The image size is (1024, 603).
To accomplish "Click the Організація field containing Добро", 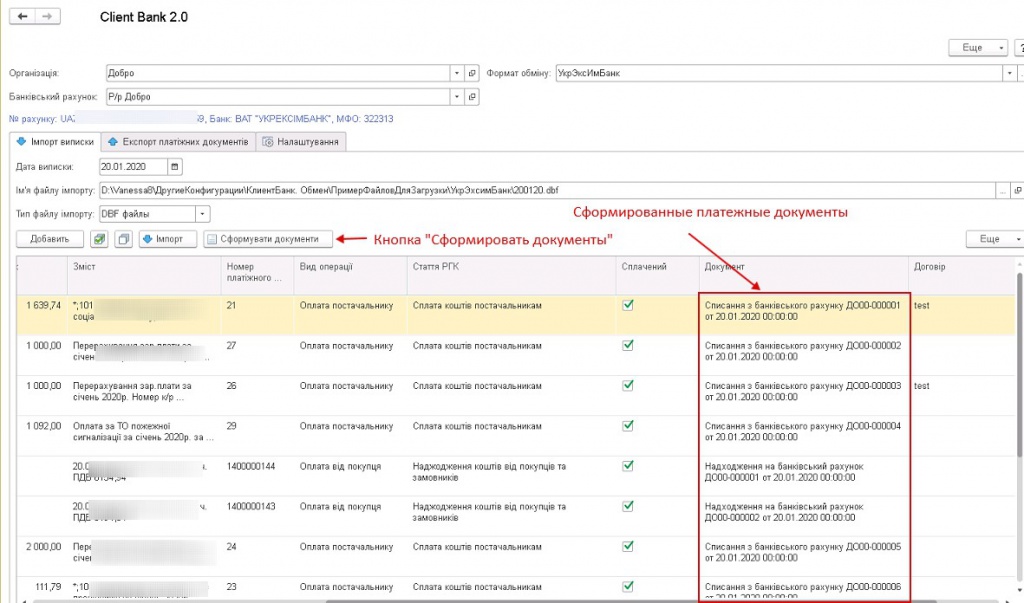I will (278, 73).
